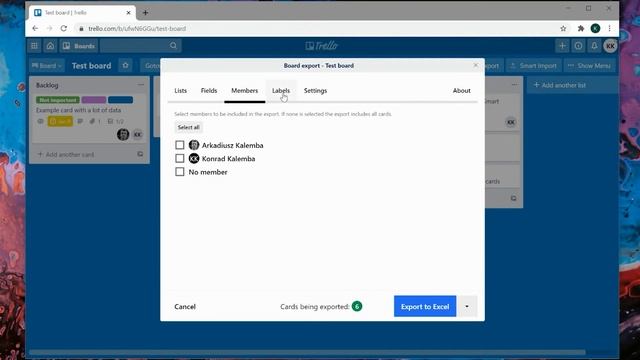Tick the No member checkbox
640x360 pixels.
pos(180,172)
